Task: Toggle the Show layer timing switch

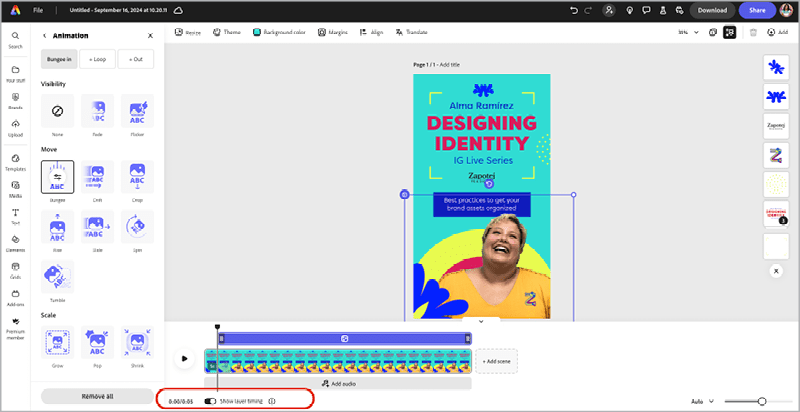Action: 211,401
